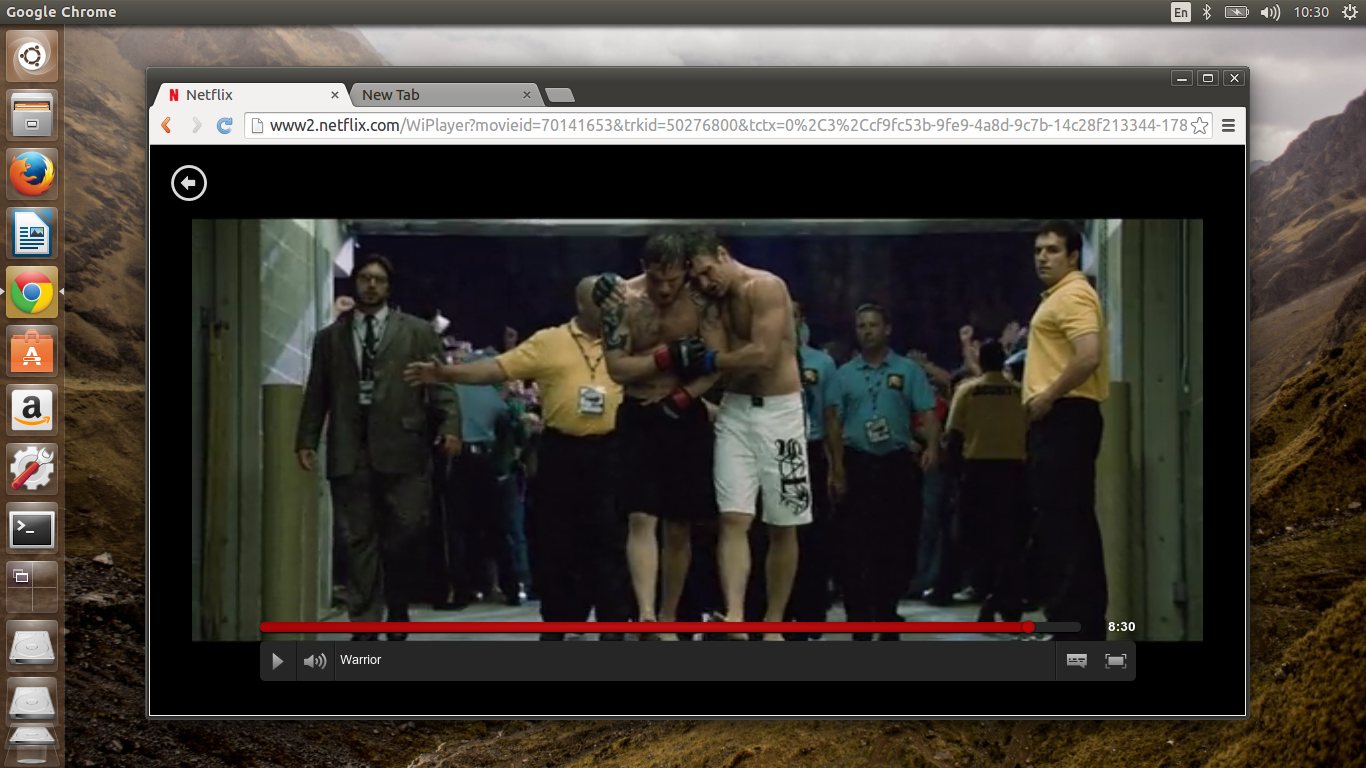1366x768 pixels.
Task: Open the Chrome hamburger menu
Action: coord(1229,125)
